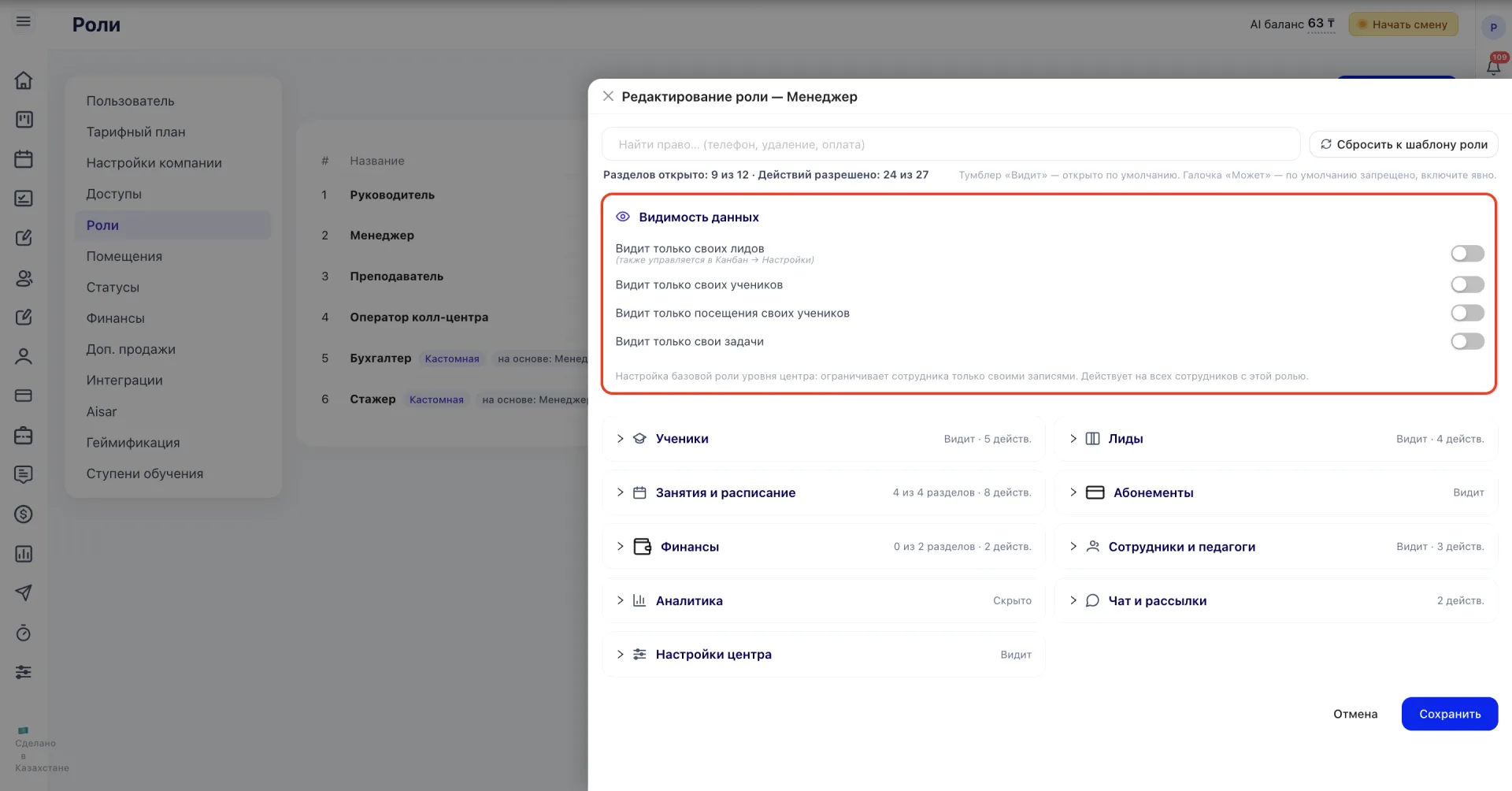Go to the home icon in the sidebar
1512x791 pixels.
[24, 80]
